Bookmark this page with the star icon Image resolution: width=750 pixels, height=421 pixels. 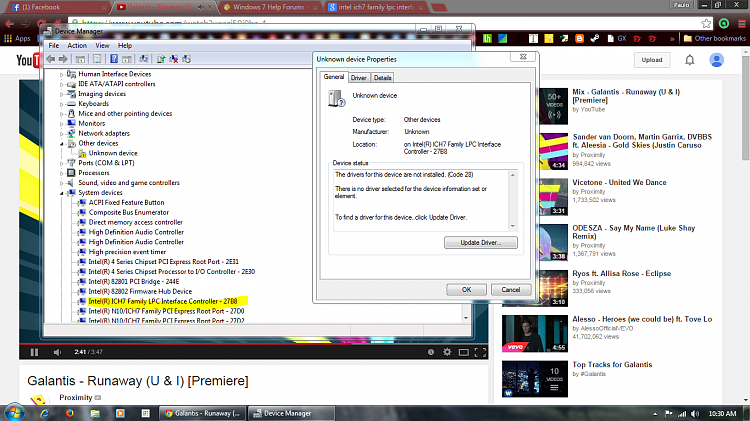tap(706, 23)
